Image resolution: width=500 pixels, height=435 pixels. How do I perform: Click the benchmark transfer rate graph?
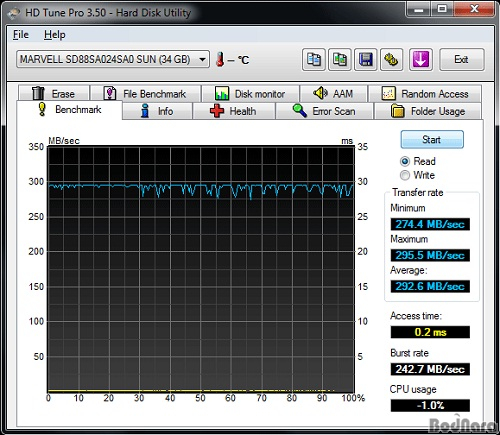201,269
